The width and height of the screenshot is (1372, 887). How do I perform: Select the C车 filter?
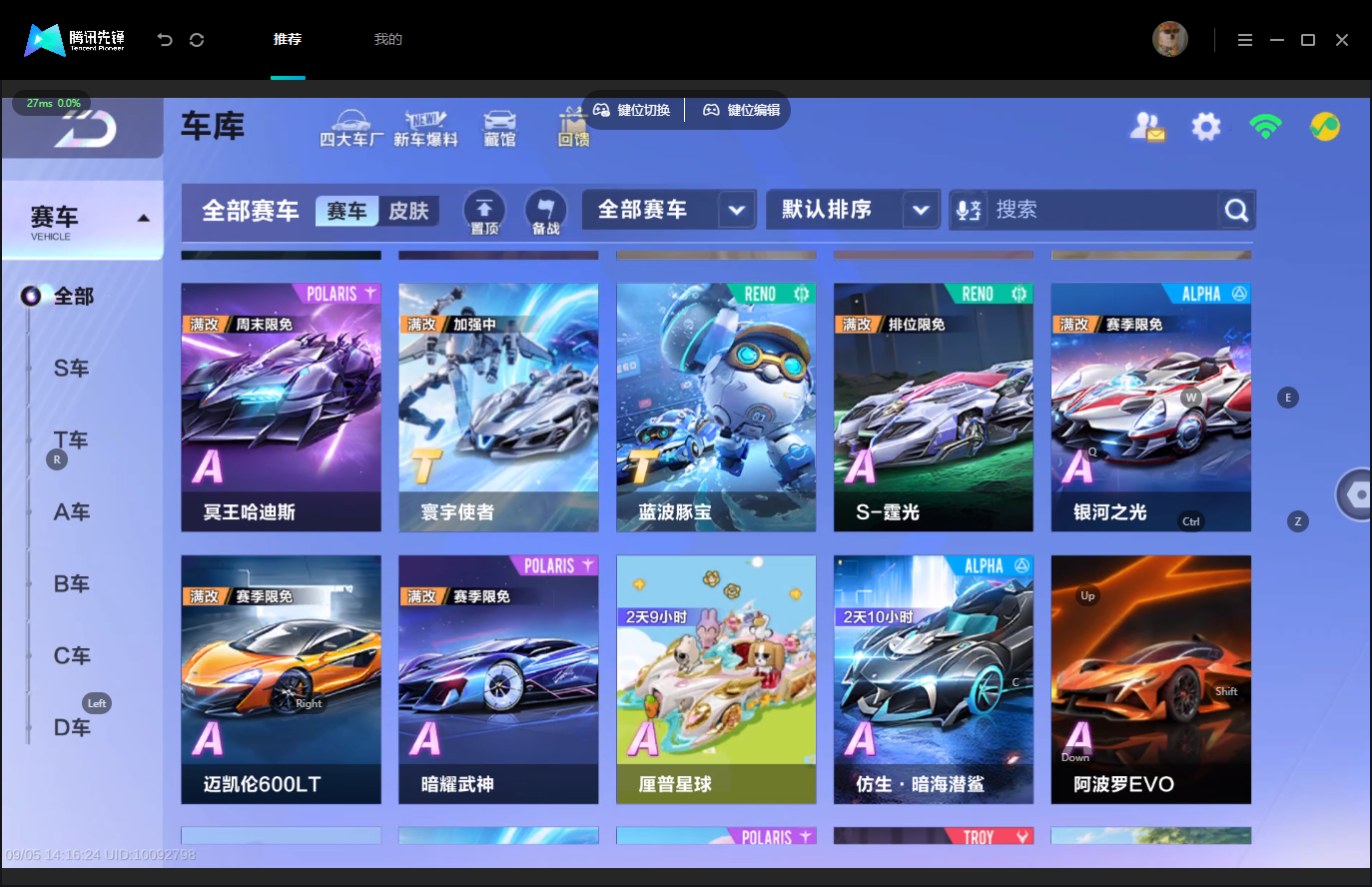tap(71, 656)
